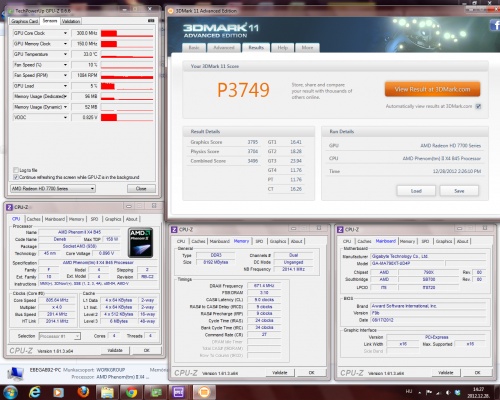Click the Load button in Run Details
Image resolution: width=500 pixels, height=400 pixels.
(416, 191)
